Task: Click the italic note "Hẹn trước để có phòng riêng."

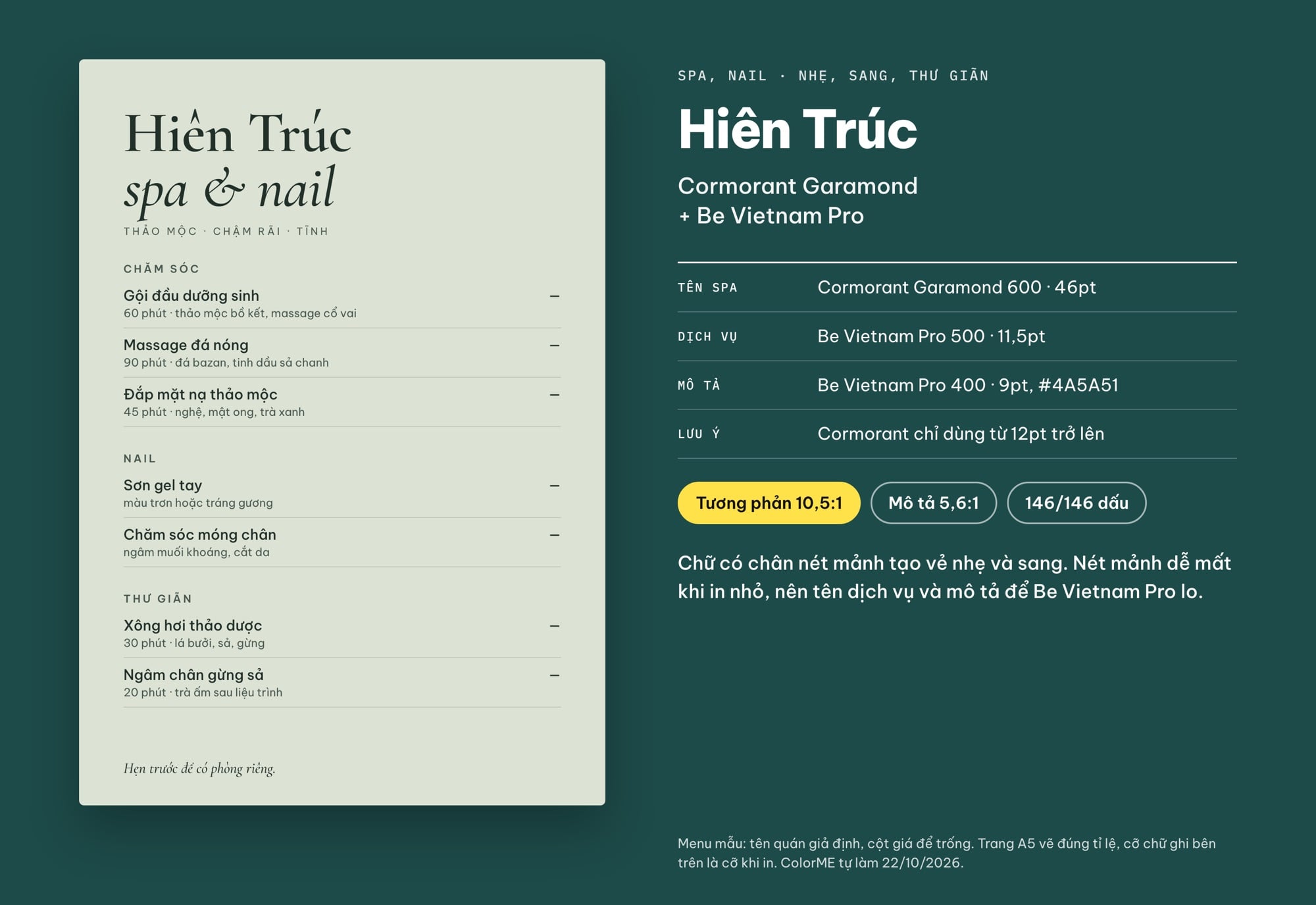Action: 199,768
